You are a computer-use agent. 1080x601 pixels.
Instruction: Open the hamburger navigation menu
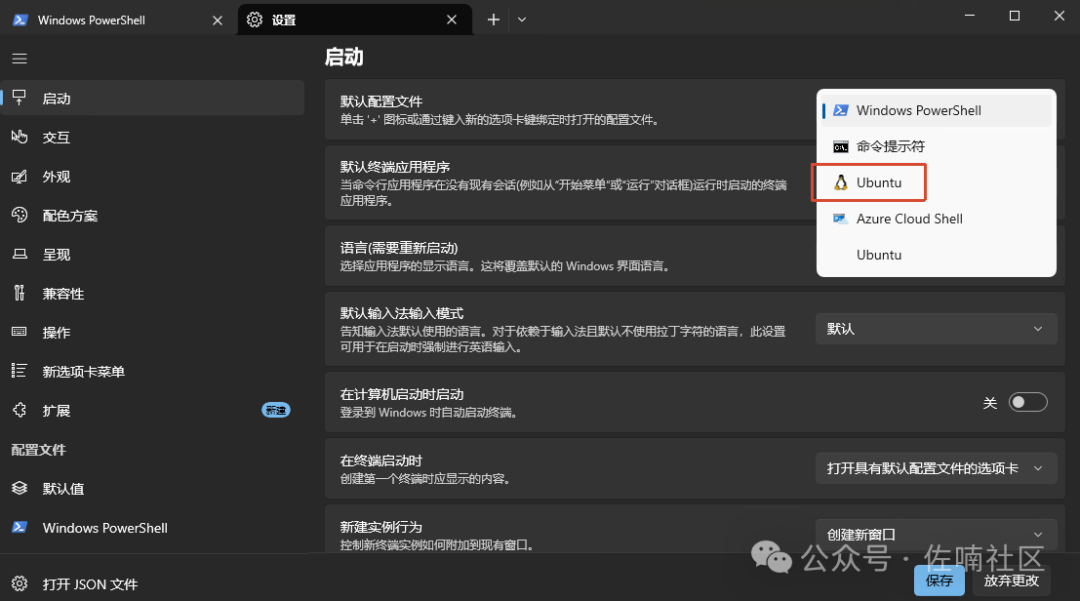point(19,59)
